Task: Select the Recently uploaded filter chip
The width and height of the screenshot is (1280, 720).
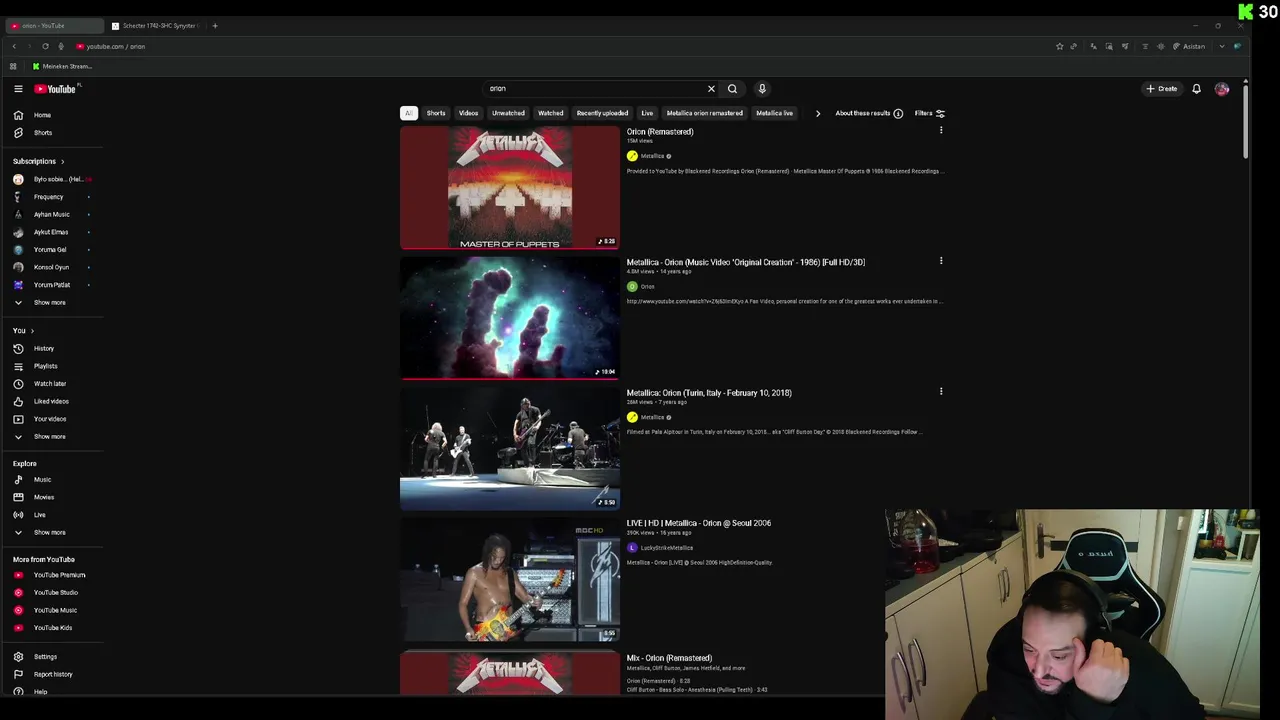Action: 602,113
